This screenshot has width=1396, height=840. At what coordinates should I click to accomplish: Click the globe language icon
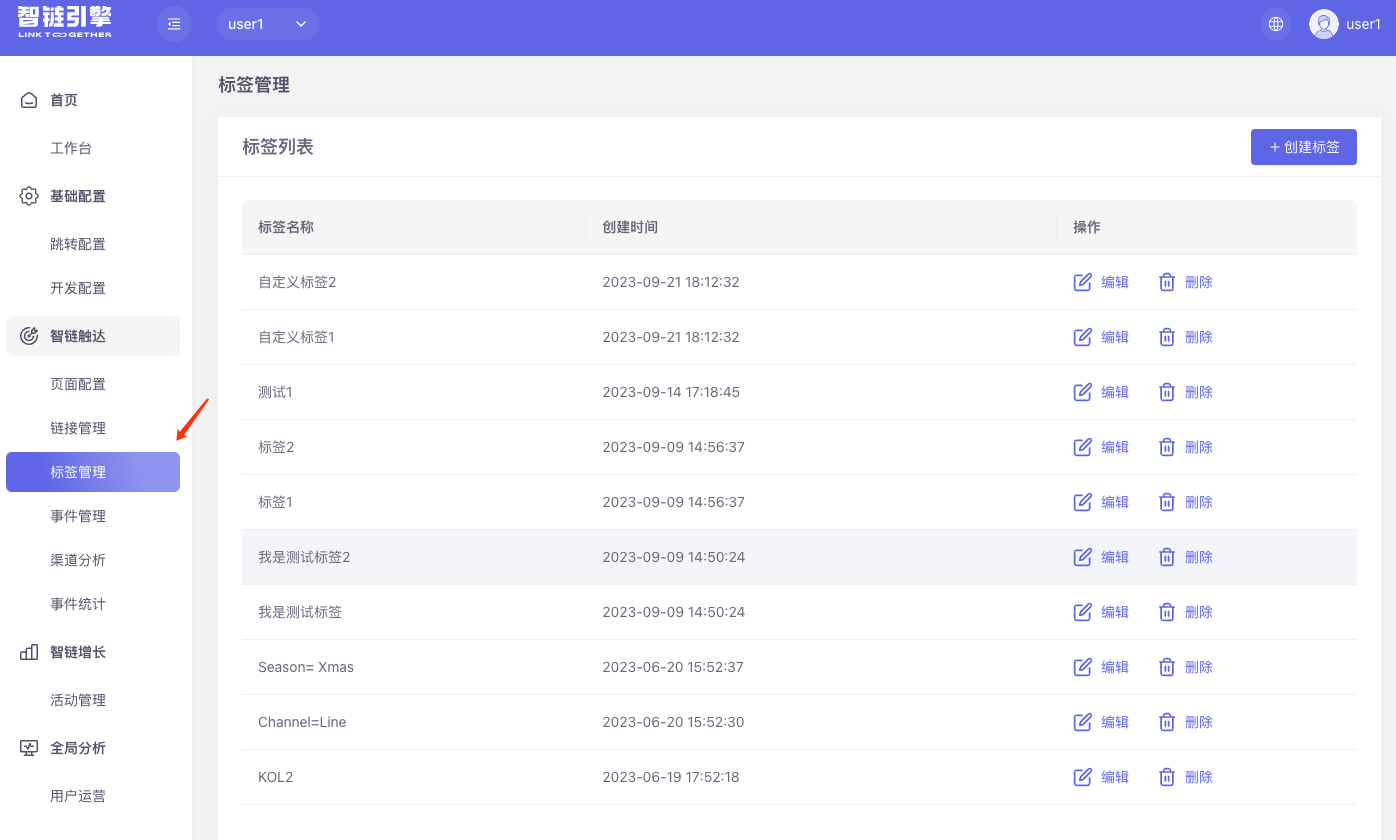point(1275,24)
